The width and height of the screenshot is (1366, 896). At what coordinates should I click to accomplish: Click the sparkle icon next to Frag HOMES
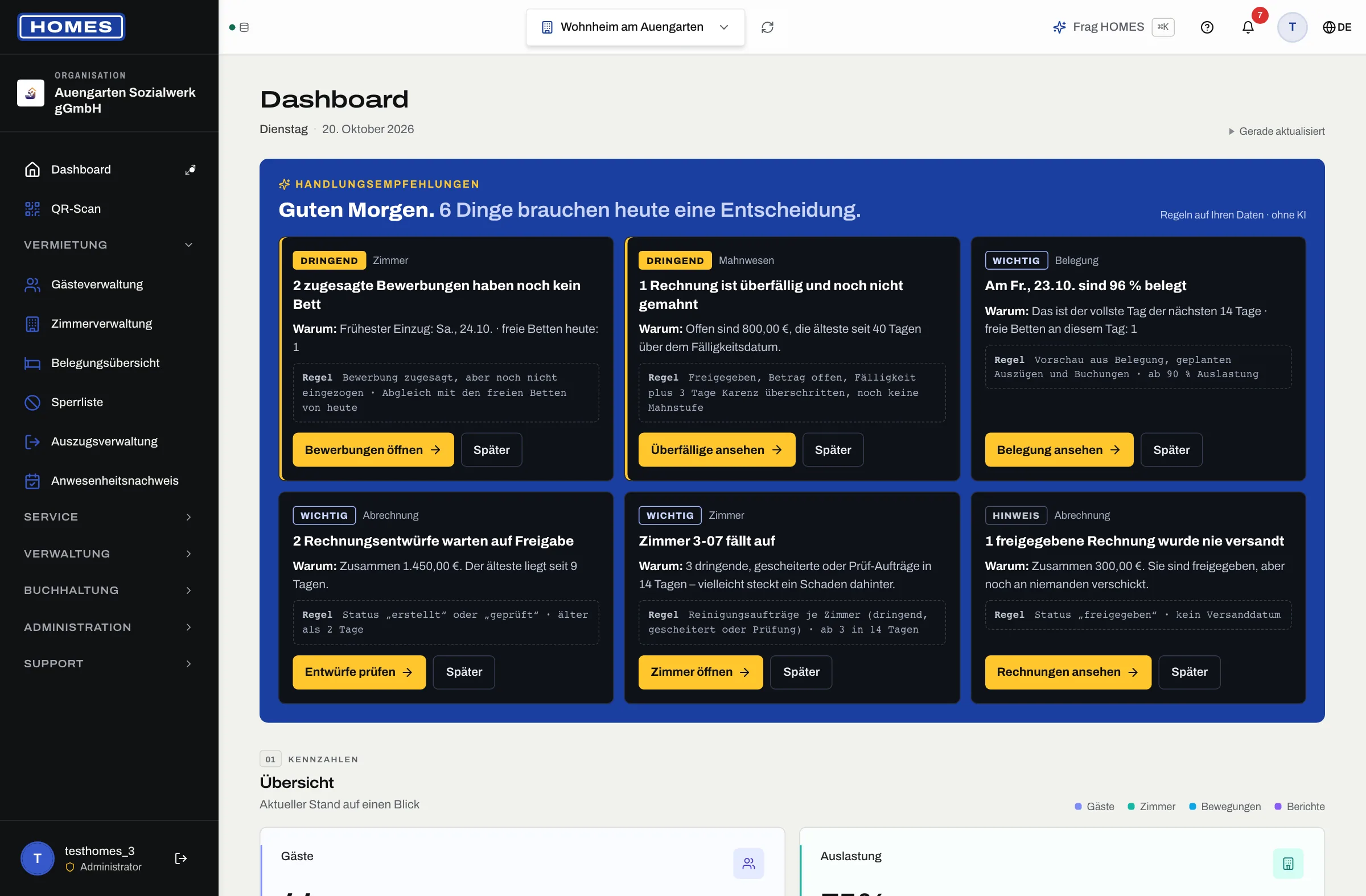[1059, 27]
